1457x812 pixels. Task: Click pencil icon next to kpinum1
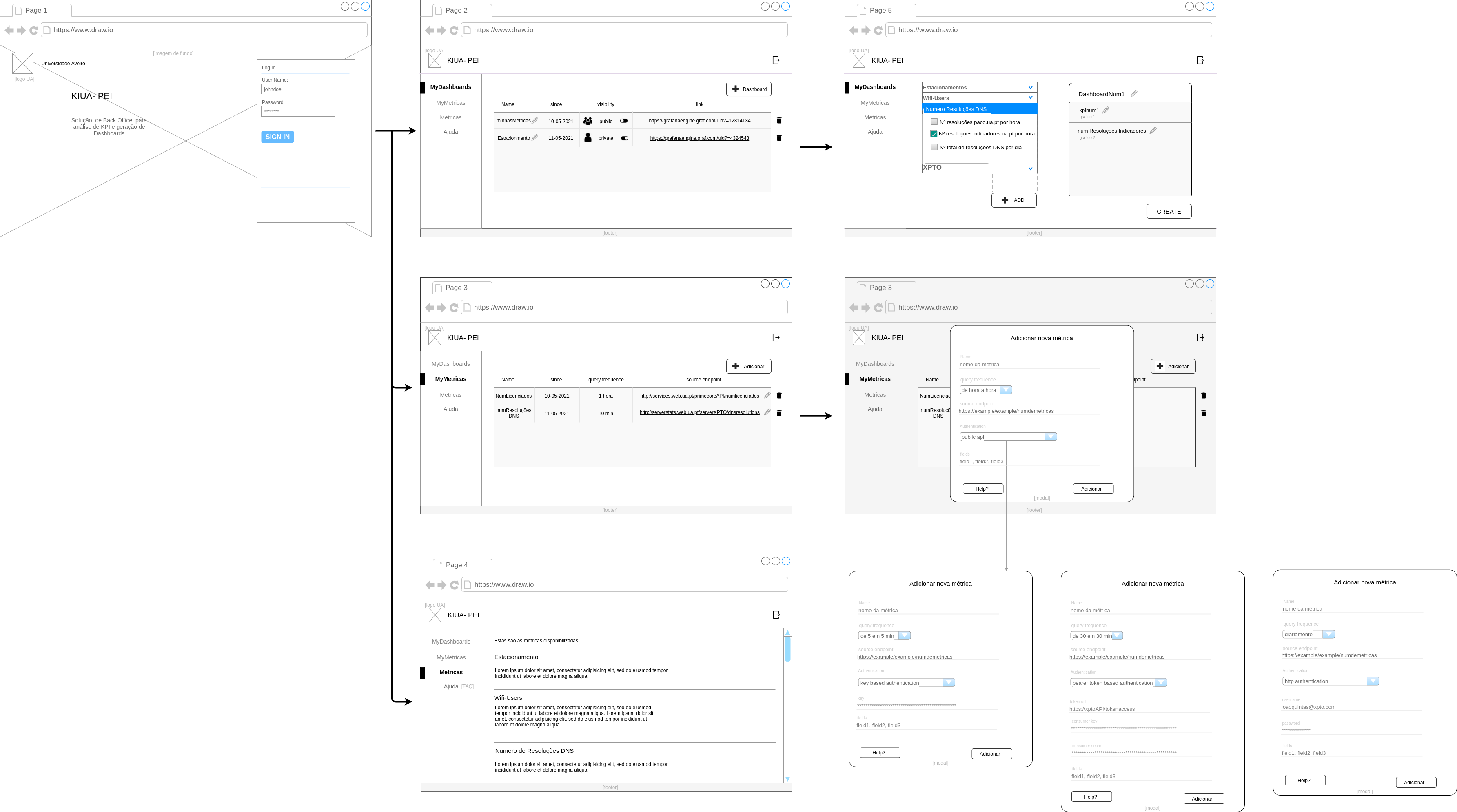tap(1106, 110)
